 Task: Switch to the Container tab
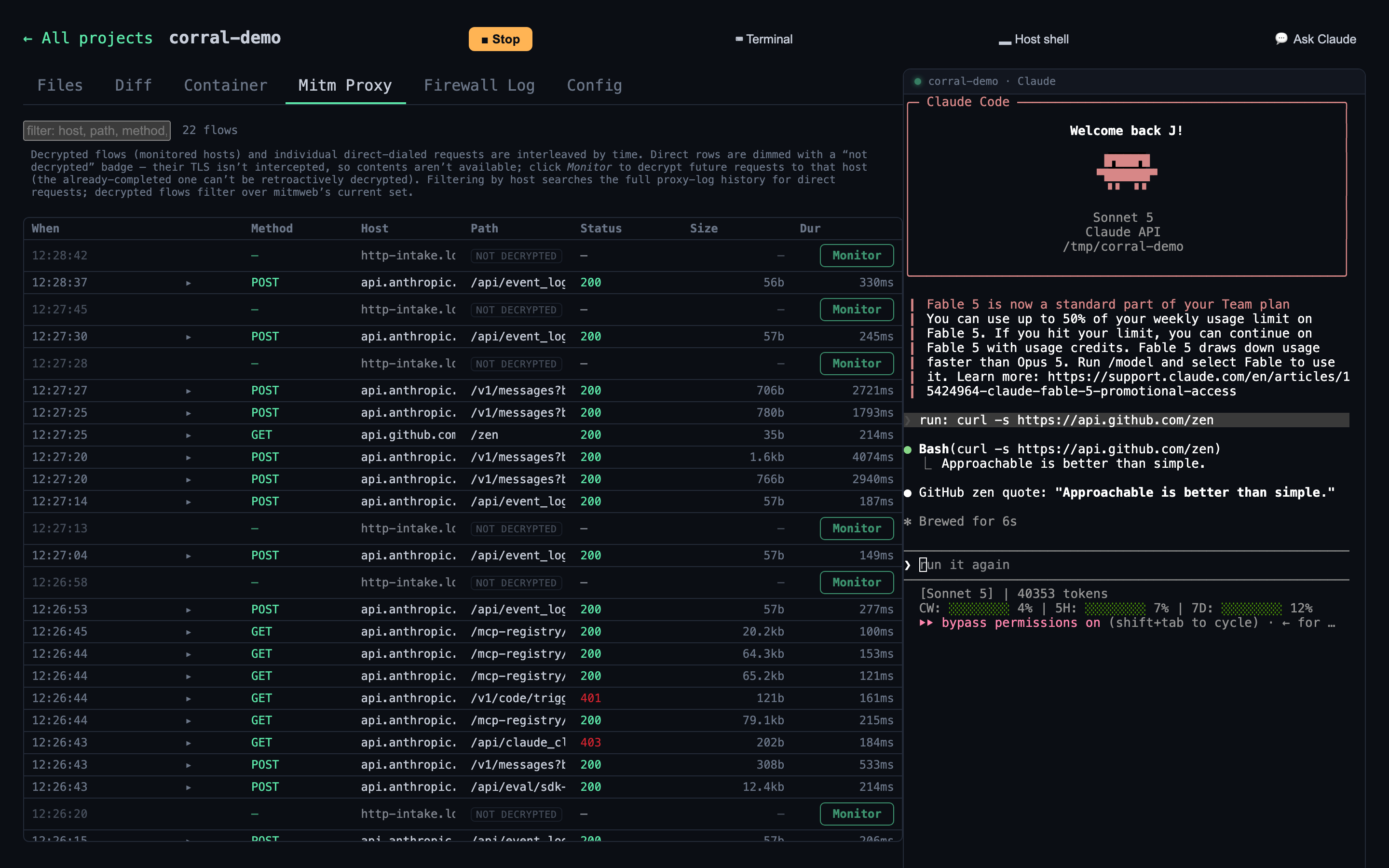(x=226, y=85)
